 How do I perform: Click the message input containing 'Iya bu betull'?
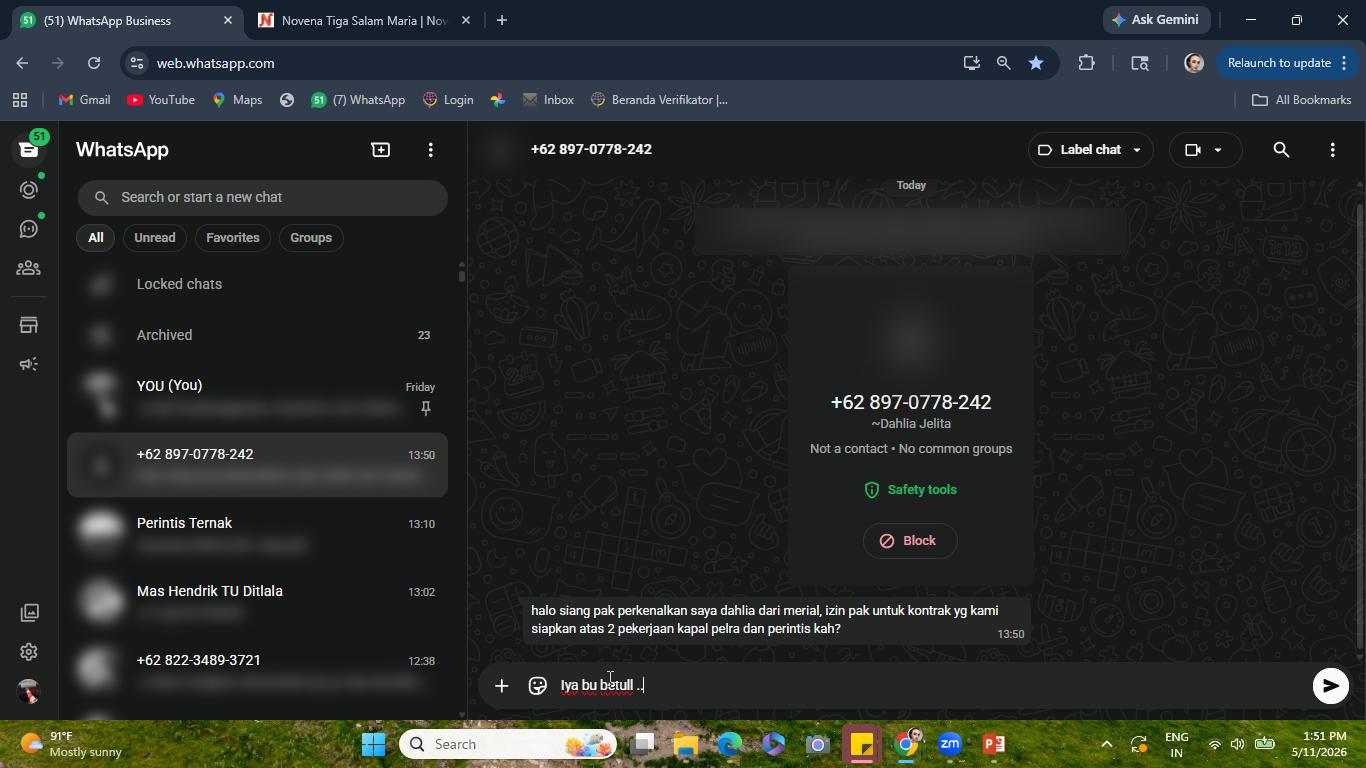click(930, 685)
